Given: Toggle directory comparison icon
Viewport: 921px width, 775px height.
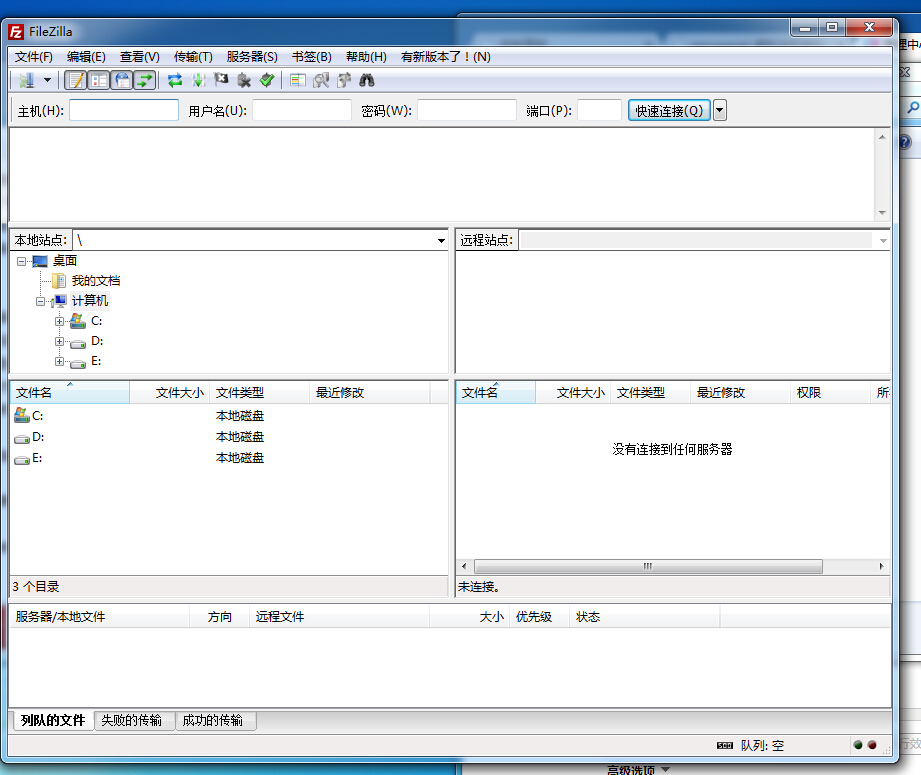Looking at the screenshot, I should point(321,80).
